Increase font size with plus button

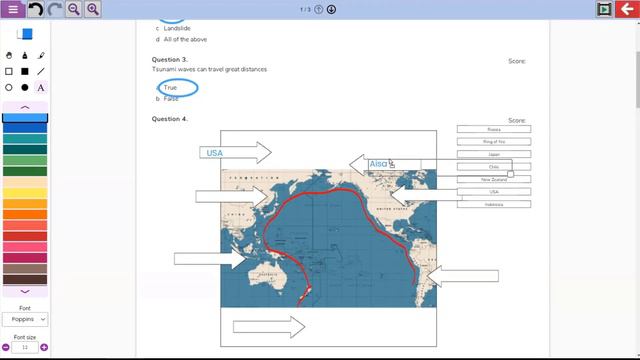[x=44, y=347]
